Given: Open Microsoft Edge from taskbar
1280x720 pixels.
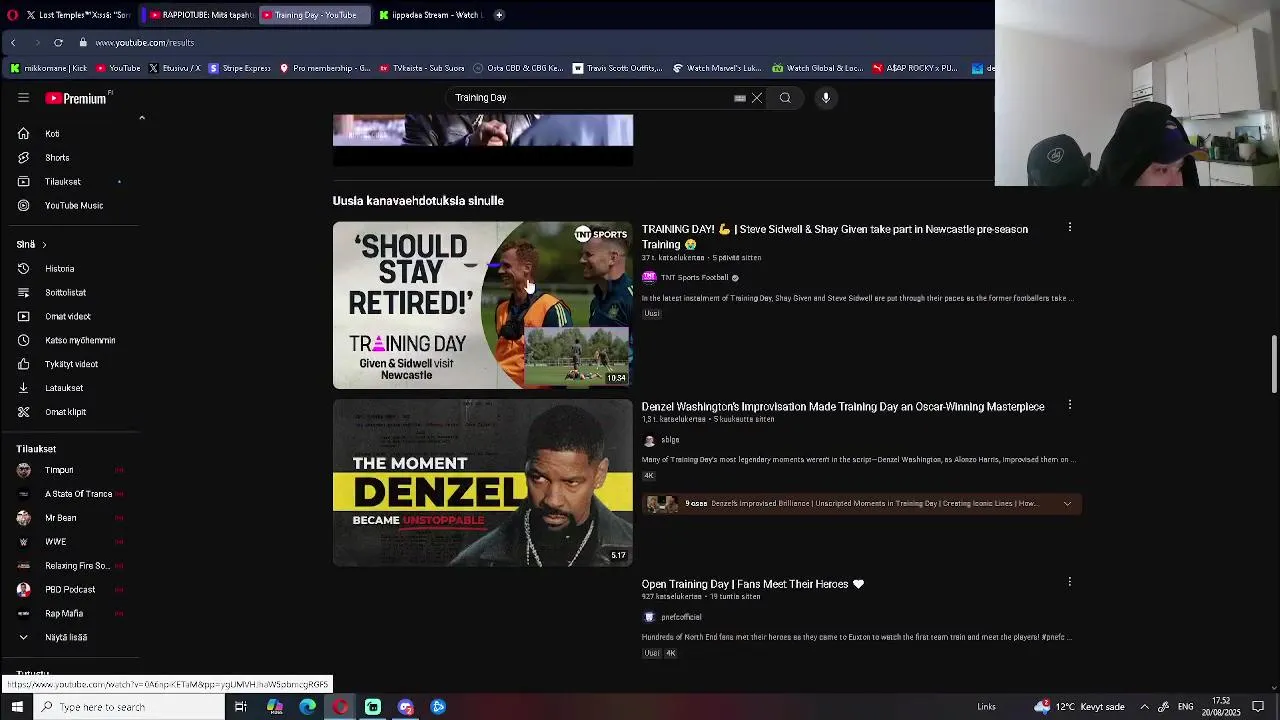Looking at the screenshot, I should (307, 707).
